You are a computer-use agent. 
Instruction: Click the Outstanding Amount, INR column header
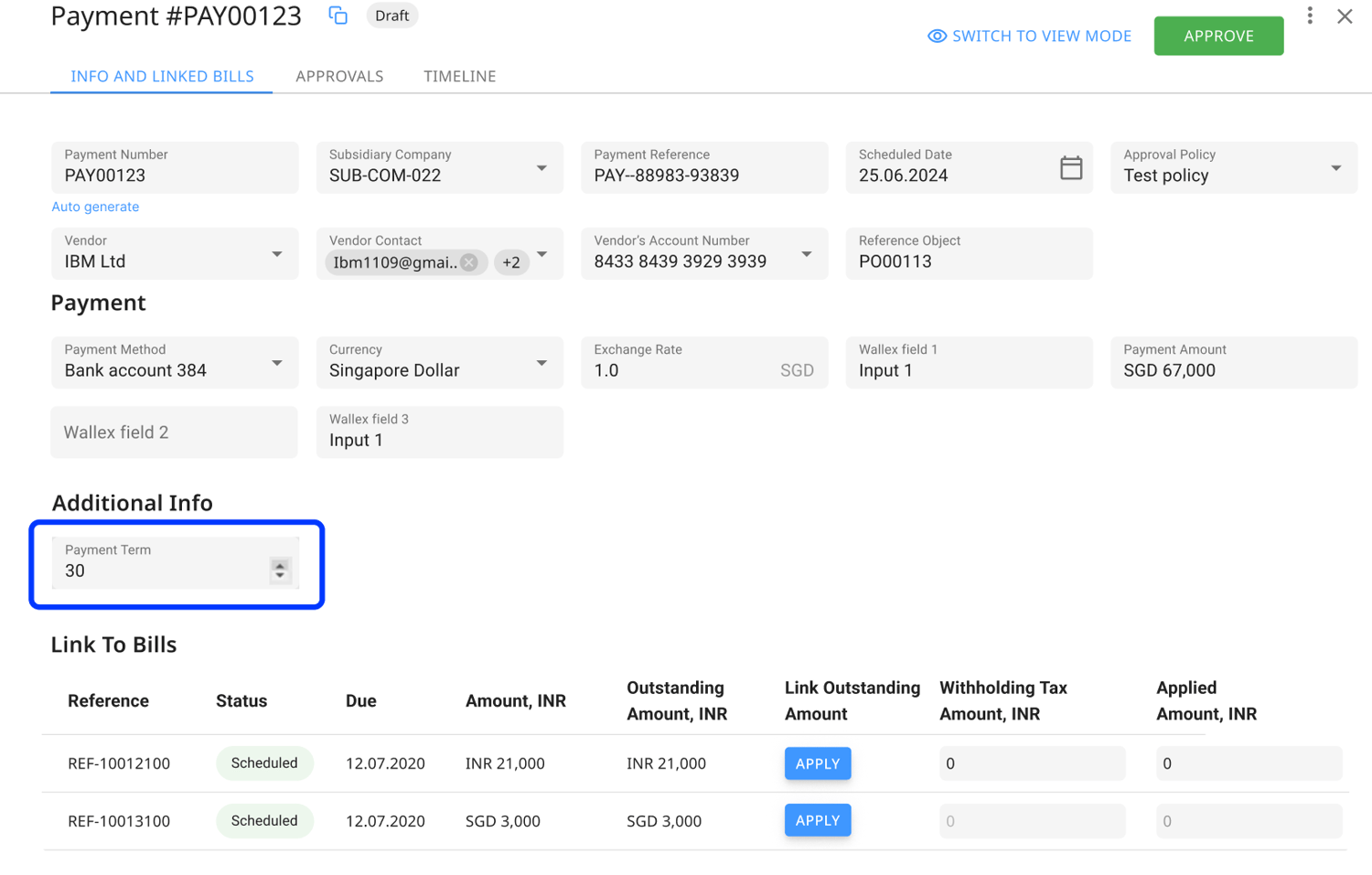click(677, 701)
